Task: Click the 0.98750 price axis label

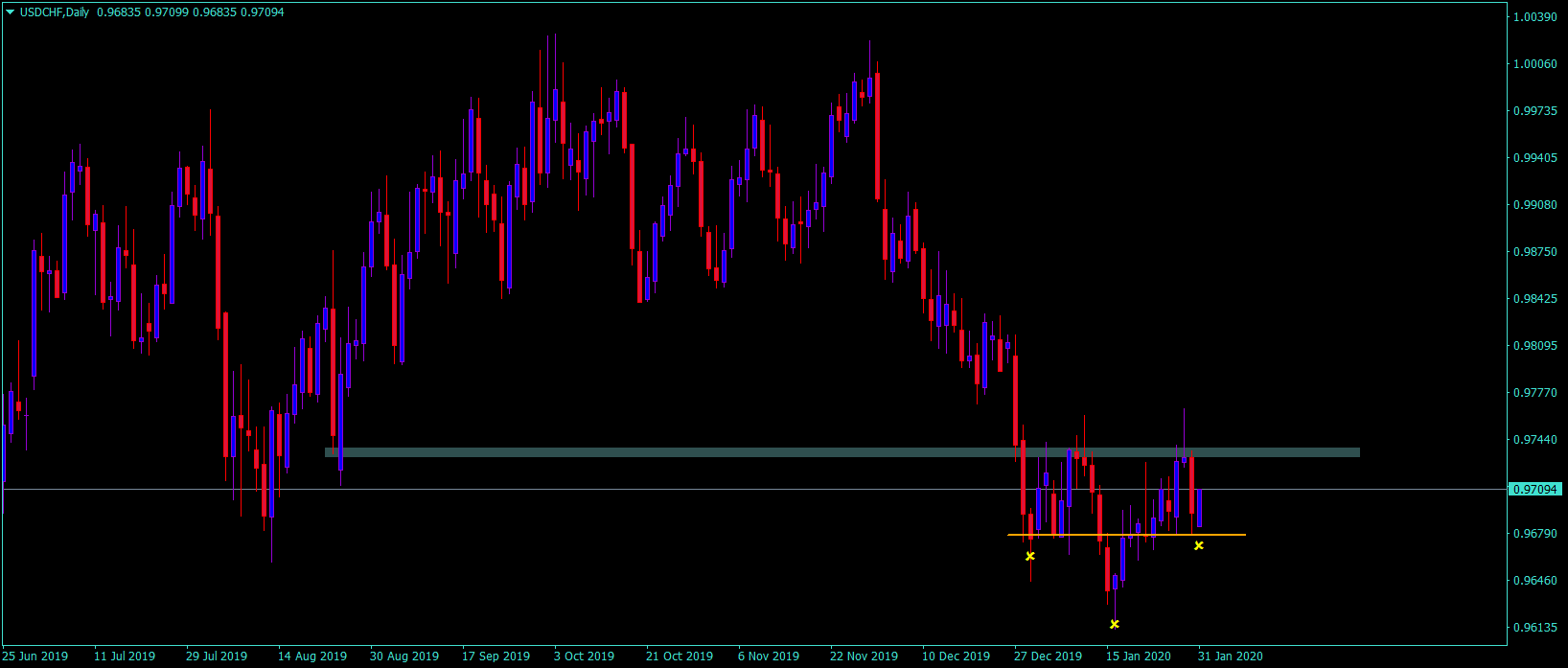Action: pos(1534,252)
